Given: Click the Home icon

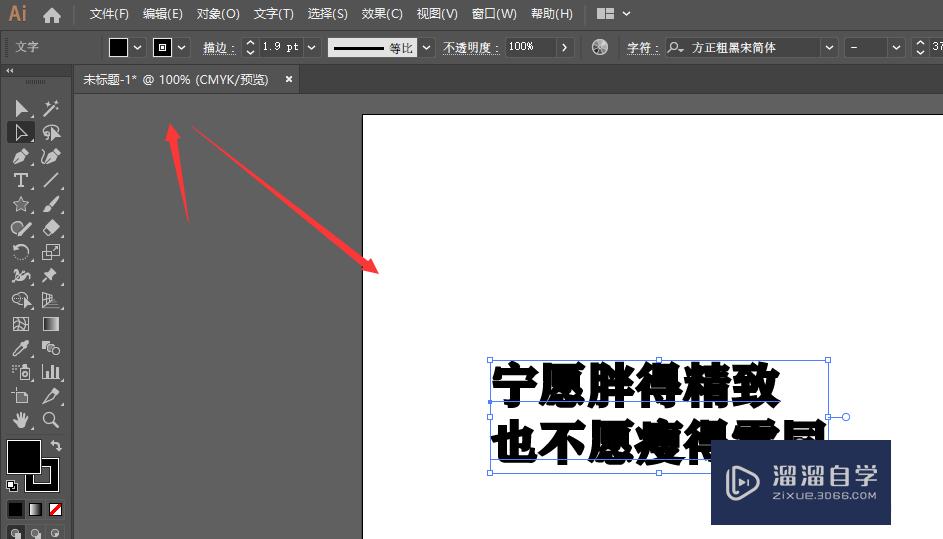Looking at the screenshot, I should [52, 14].
